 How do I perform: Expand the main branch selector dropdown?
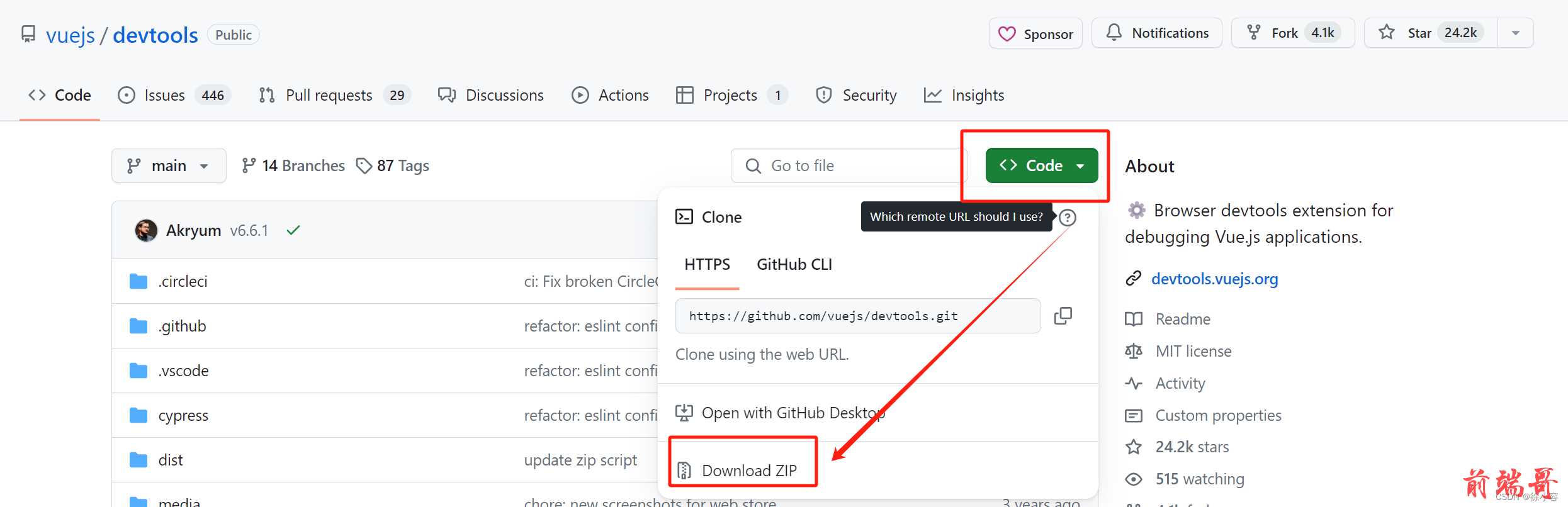click(x=169, y=165)
